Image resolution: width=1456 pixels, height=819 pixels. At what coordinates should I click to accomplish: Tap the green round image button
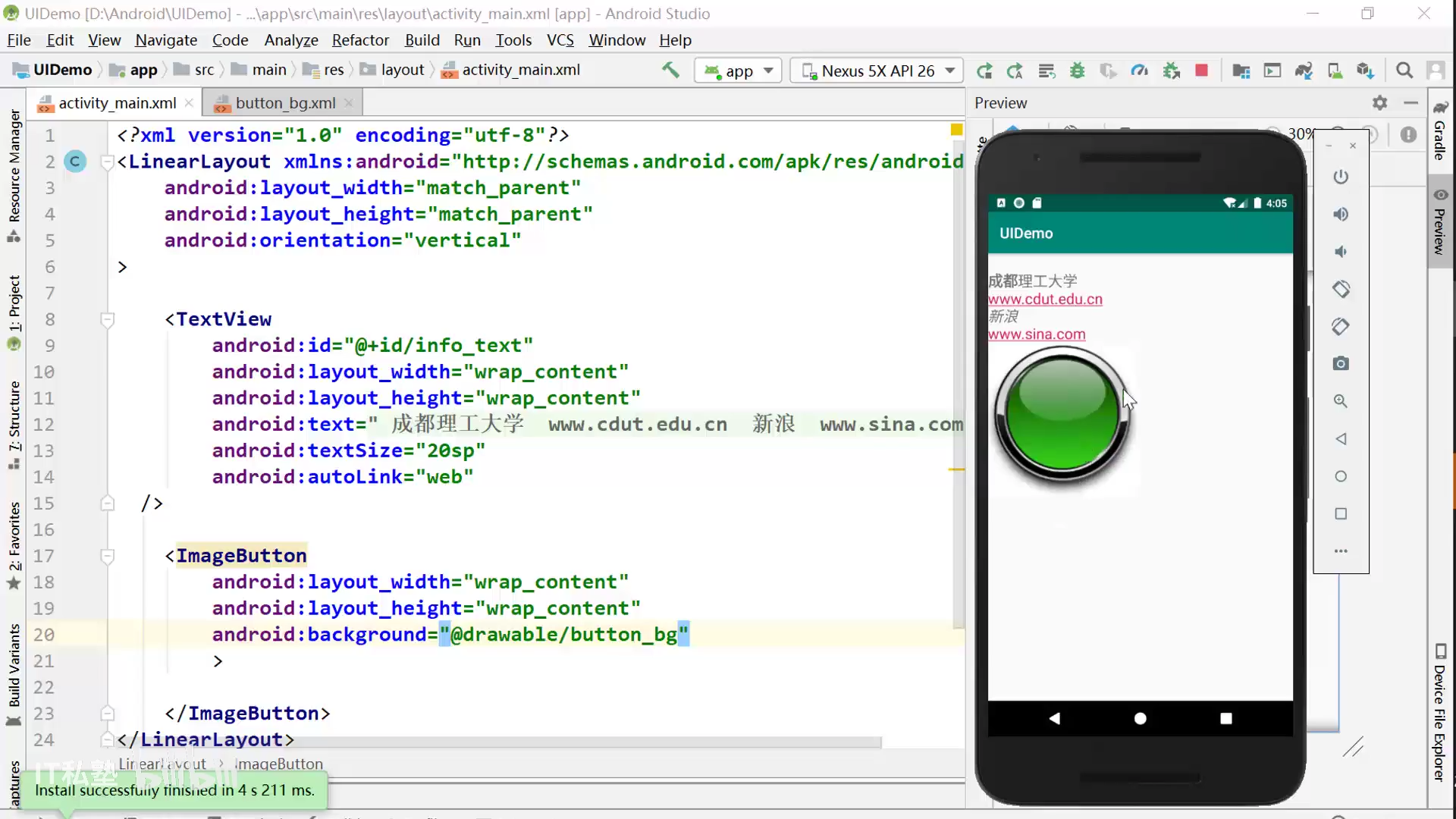click(x=1062, y=414)
